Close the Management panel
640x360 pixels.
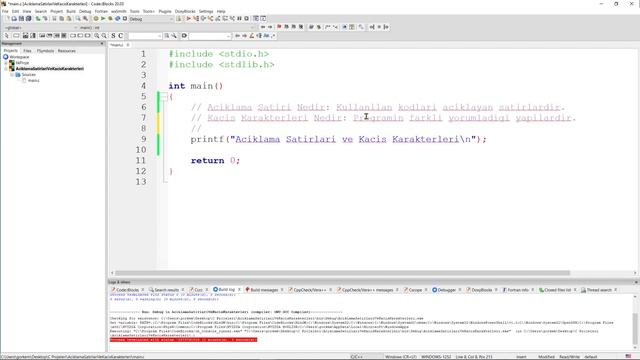(x=102, y=44)
